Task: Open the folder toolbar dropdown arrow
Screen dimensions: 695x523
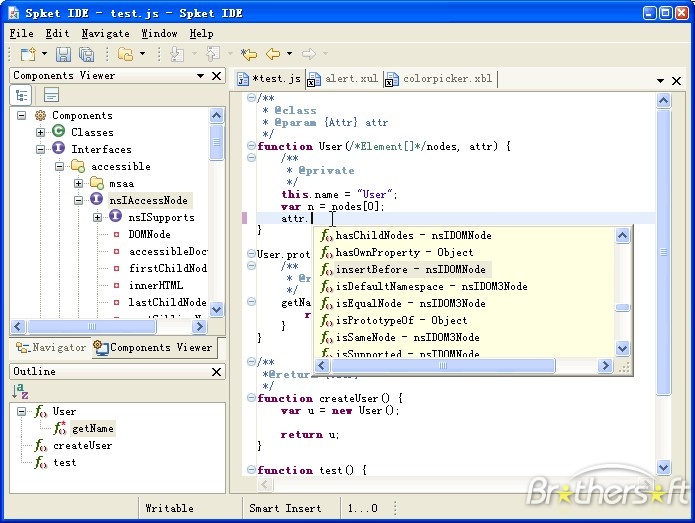Action: click(x=142, y=54)
